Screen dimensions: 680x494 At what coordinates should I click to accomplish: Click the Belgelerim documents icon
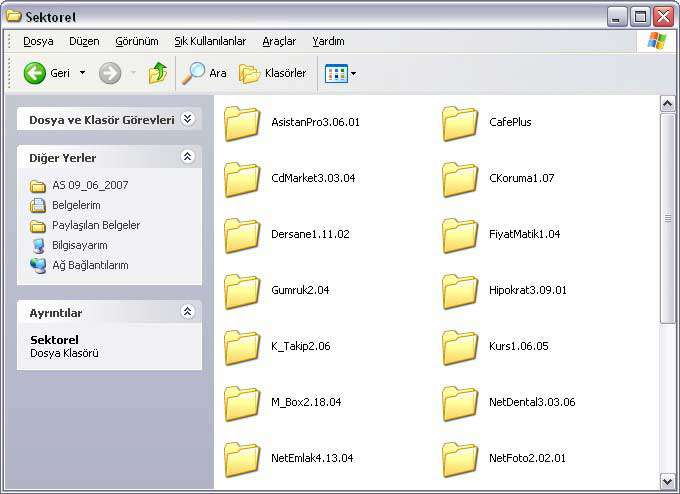coord(38,205)
